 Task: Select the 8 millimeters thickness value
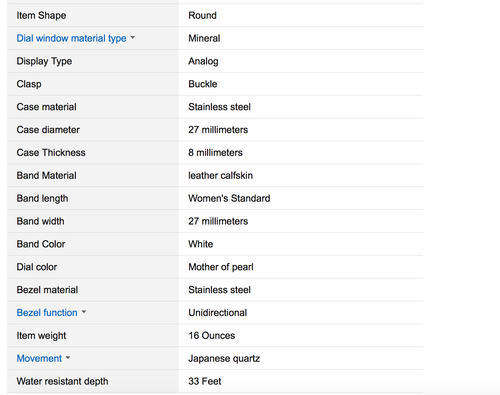pos(215,153)
